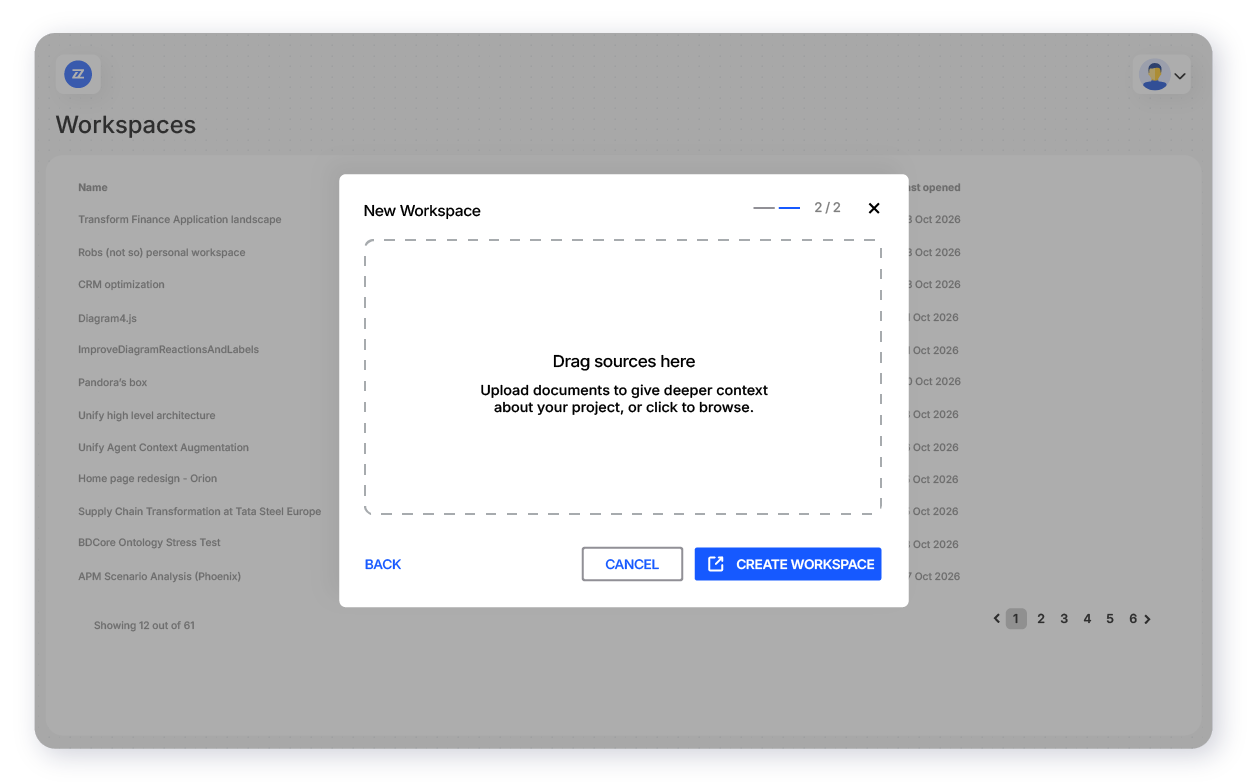Select page 4 in pagination
Image resolution: width=1249 pixels, height=782 pixels.
coord(1087,619)
